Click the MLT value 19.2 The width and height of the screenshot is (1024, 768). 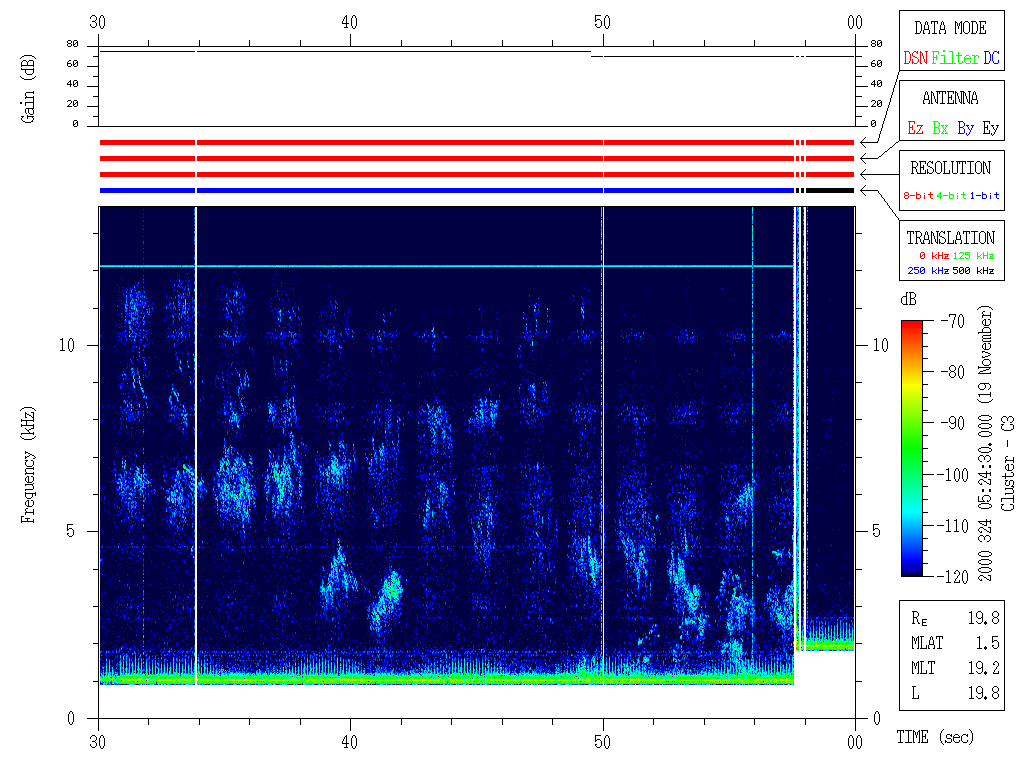[983, 667]
